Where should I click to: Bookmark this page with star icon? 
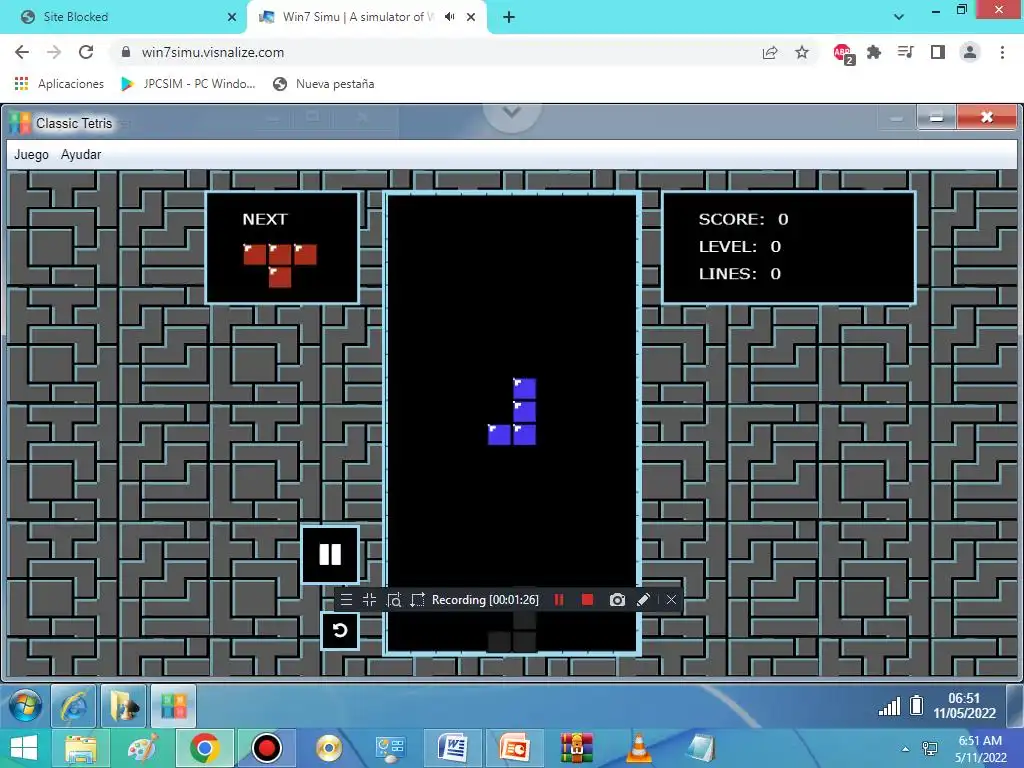click(x=802, y=52)
